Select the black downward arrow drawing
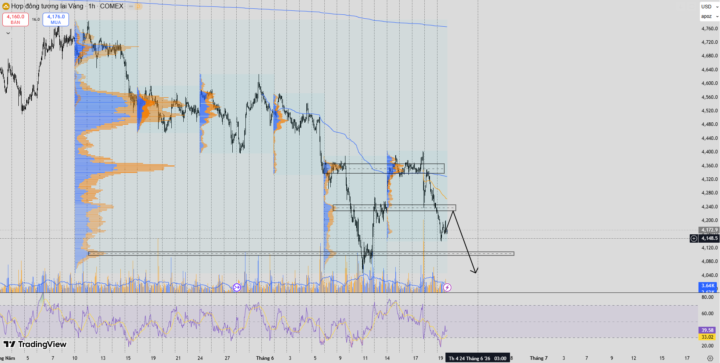 pyautogui.click(x=465, y=240)
